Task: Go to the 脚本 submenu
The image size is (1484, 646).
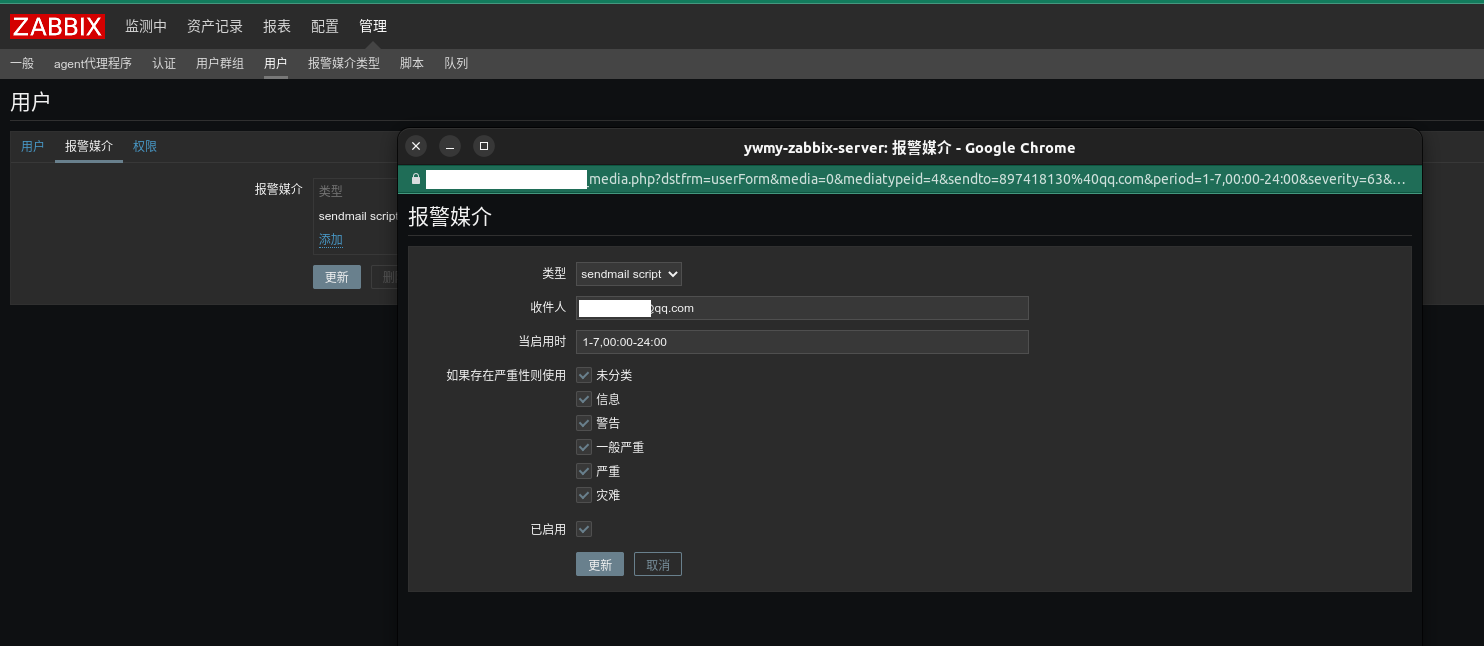Action: [412, 63]
